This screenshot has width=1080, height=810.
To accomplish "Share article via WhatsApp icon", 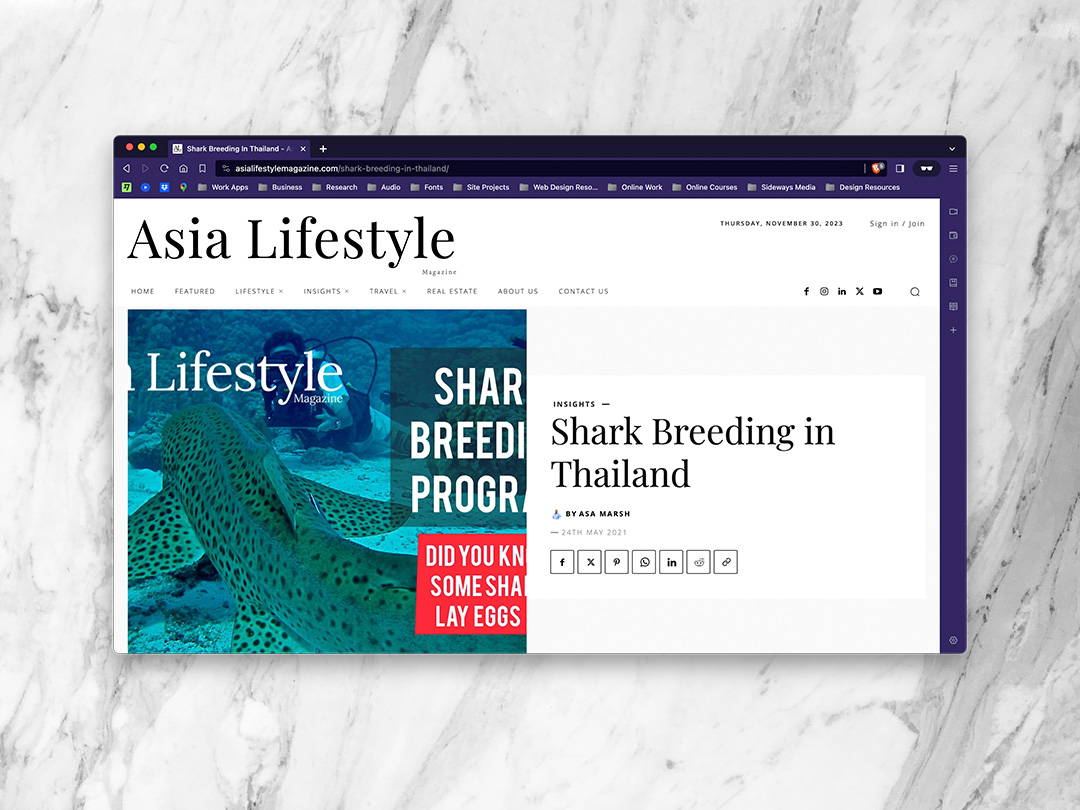I will point(644,562).
